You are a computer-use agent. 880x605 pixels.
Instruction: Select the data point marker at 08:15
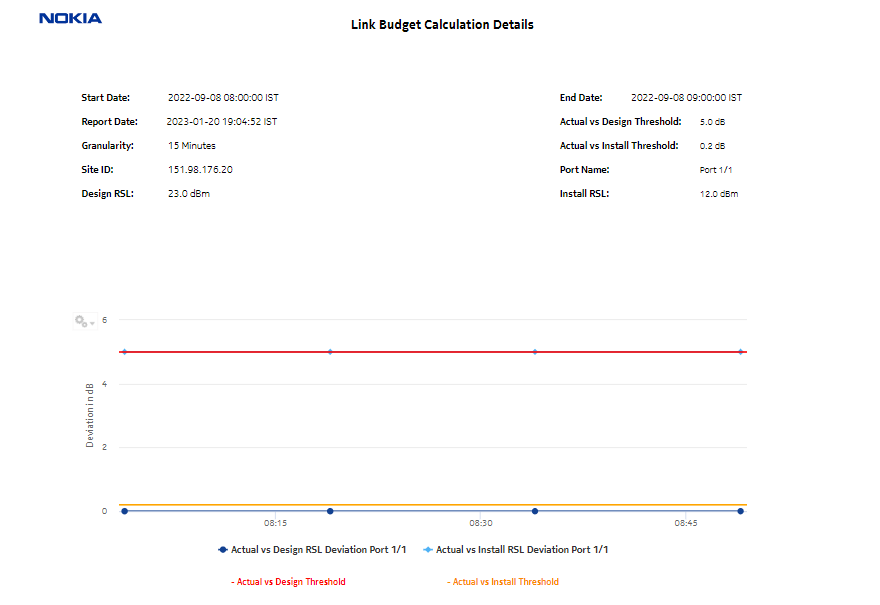click(330, 510)
